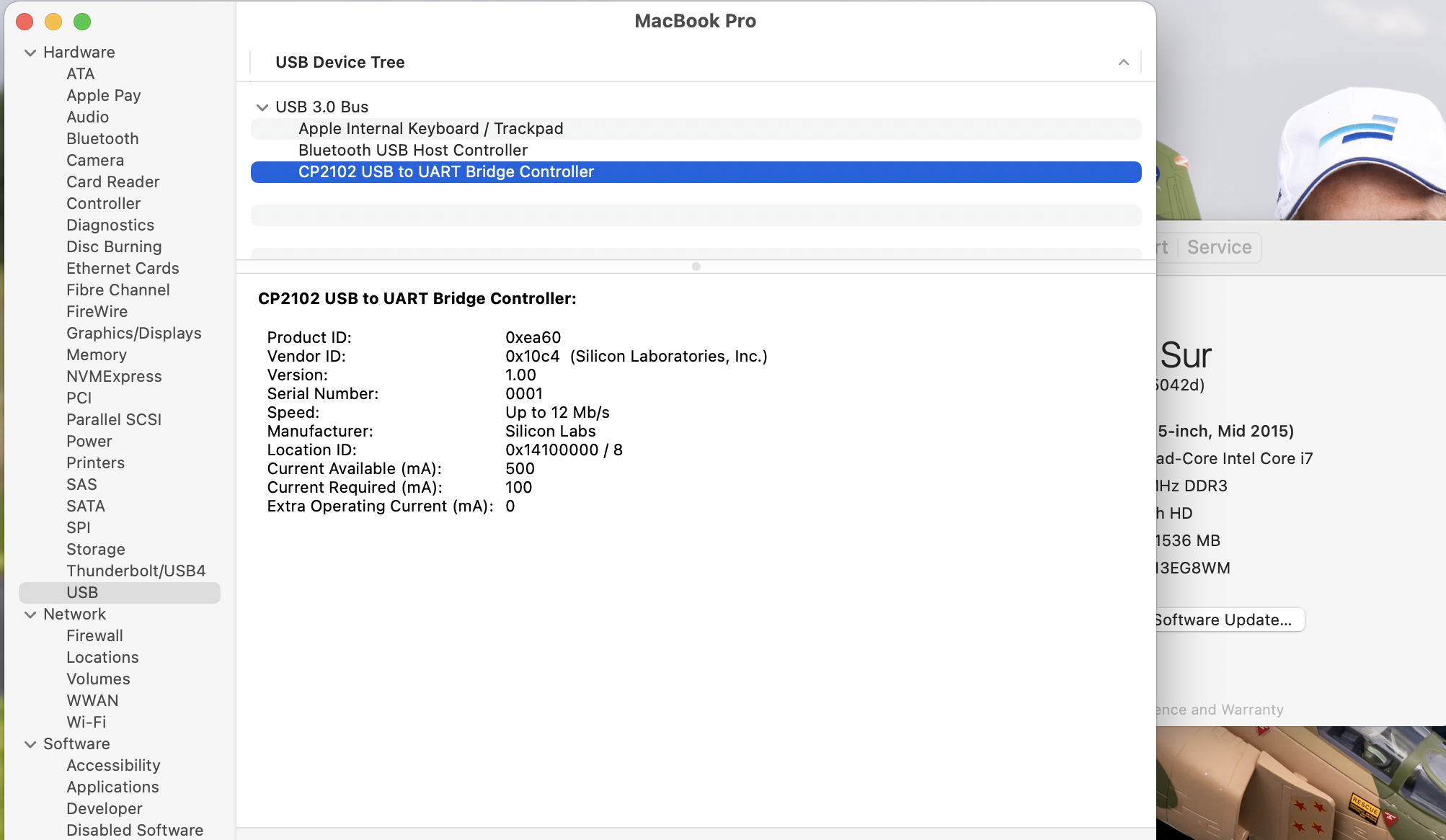Collapse the Network section chevron

pyautogui.click(x=30, y=615)
